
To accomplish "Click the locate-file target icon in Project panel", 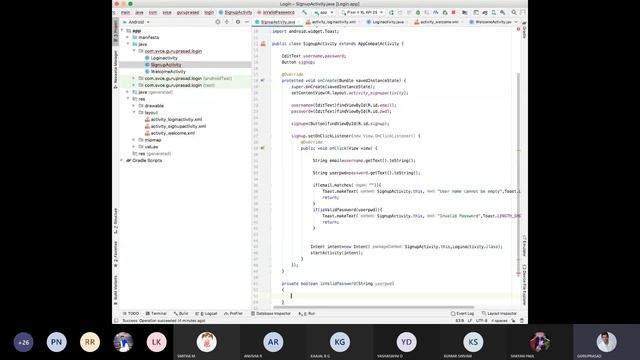I will click(x=218, y=22).
